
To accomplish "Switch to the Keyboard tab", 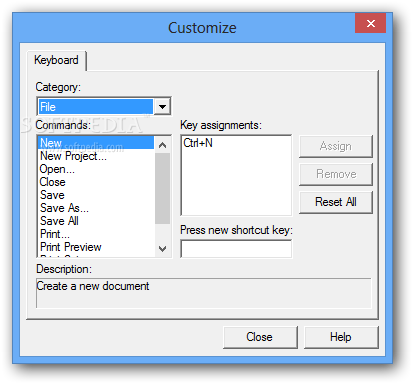I will (56, 60).
